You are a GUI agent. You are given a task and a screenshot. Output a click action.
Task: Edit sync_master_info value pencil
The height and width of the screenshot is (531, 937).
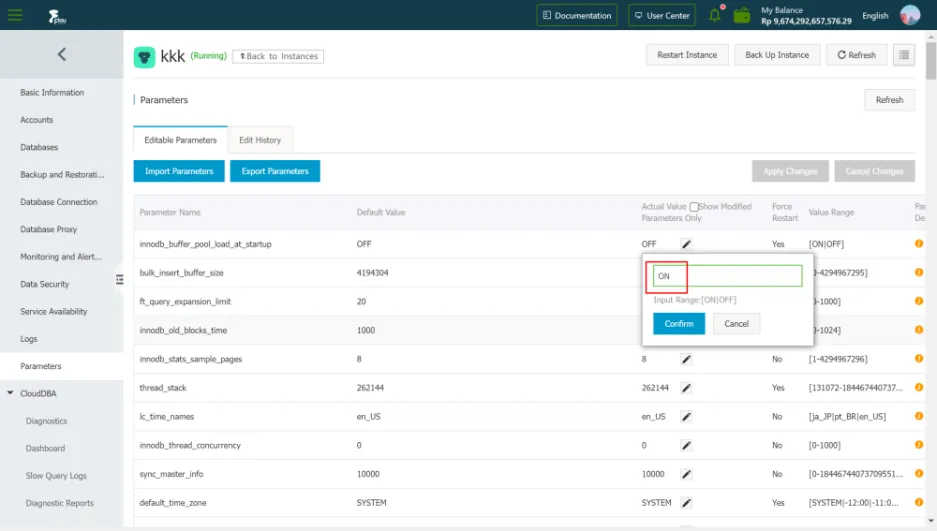point(686,474)
